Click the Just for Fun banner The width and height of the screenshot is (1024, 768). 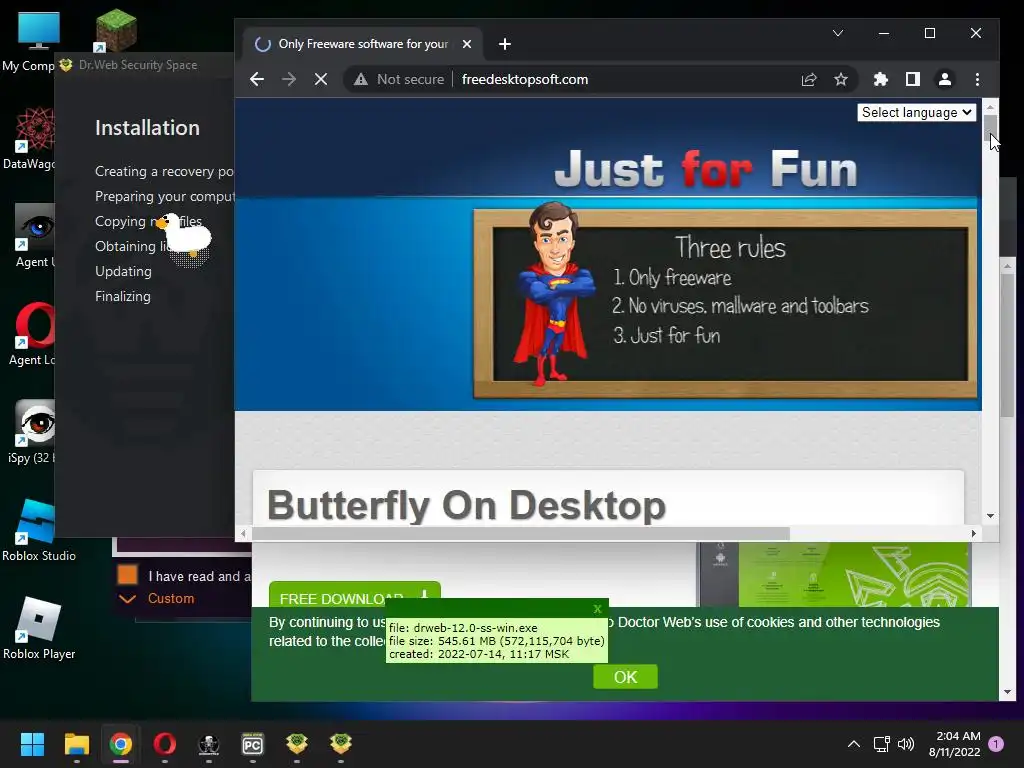(x=705, y=170)
